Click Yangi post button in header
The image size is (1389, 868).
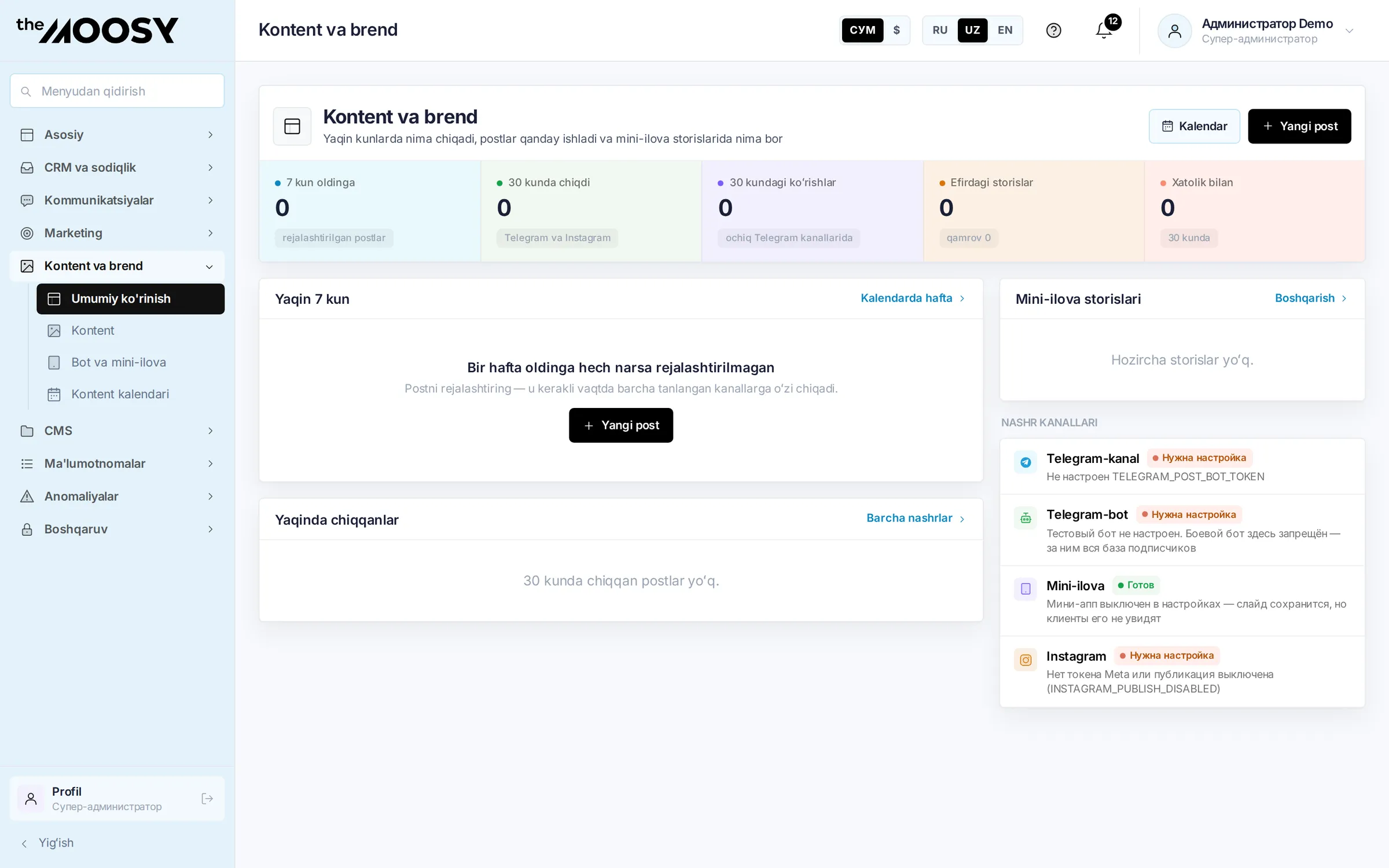click(x=1299, y=126)
